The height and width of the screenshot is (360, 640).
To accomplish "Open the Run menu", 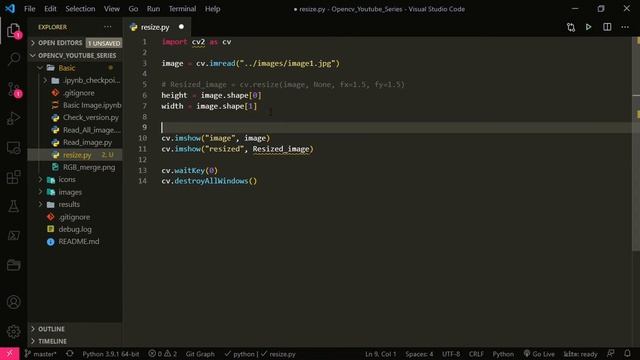I will (153, 9).
